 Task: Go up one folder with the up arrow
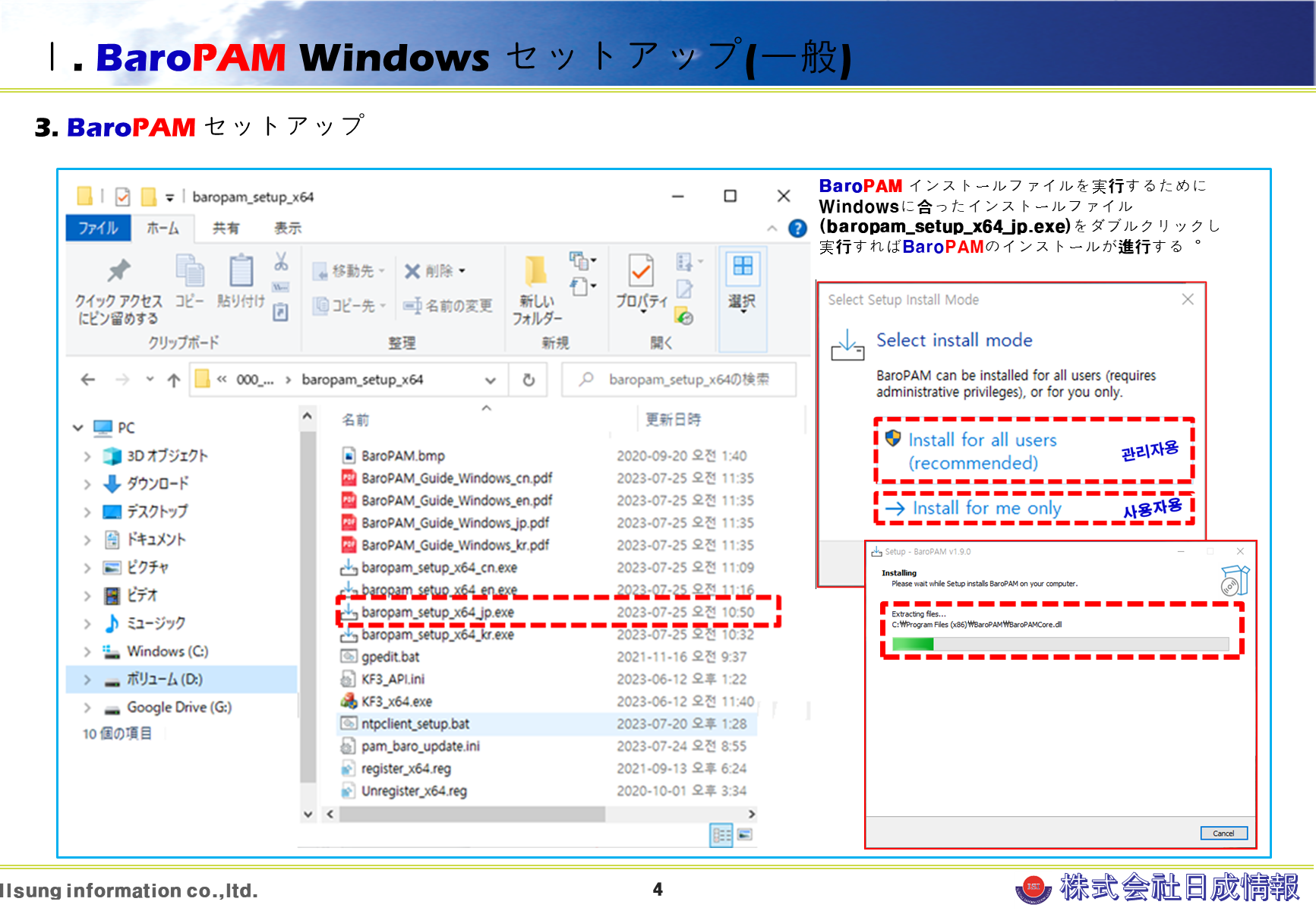pyautogui.click(x=174, y=380)
